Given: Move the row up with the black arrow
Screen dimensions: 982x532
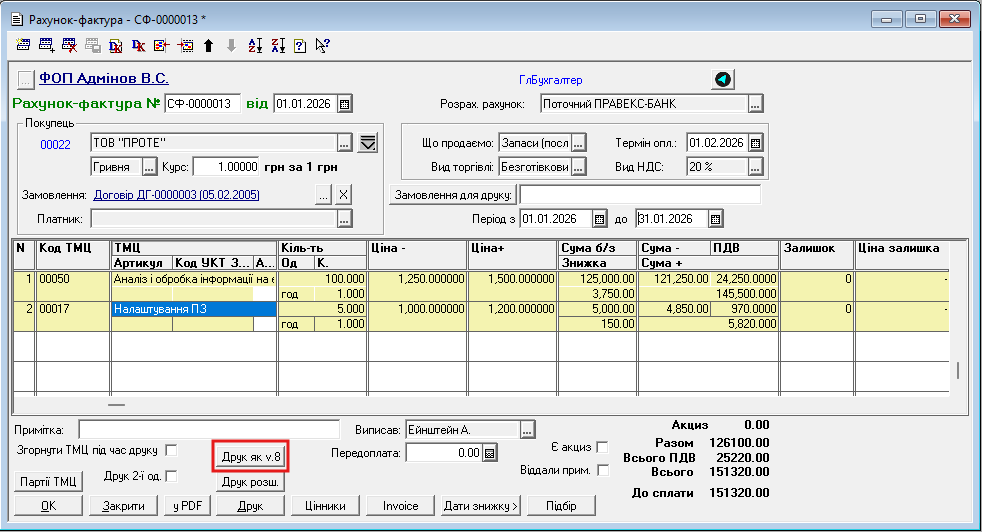Looking at the screenshot, I should coord(208,45).
